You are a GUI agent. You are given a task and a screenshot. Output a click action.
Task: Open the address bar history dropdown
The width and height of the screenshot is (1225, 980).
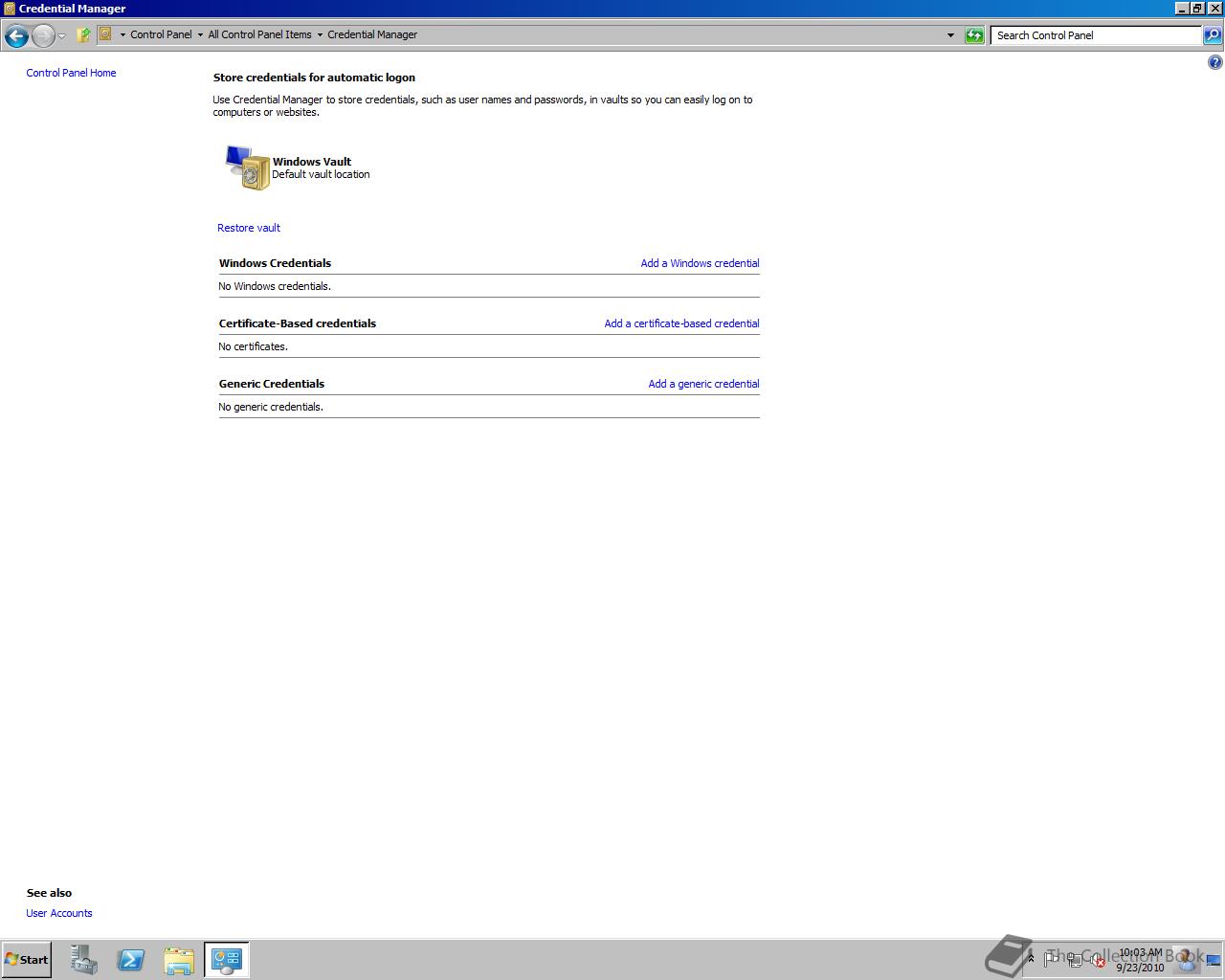click(x=950, y=35)
